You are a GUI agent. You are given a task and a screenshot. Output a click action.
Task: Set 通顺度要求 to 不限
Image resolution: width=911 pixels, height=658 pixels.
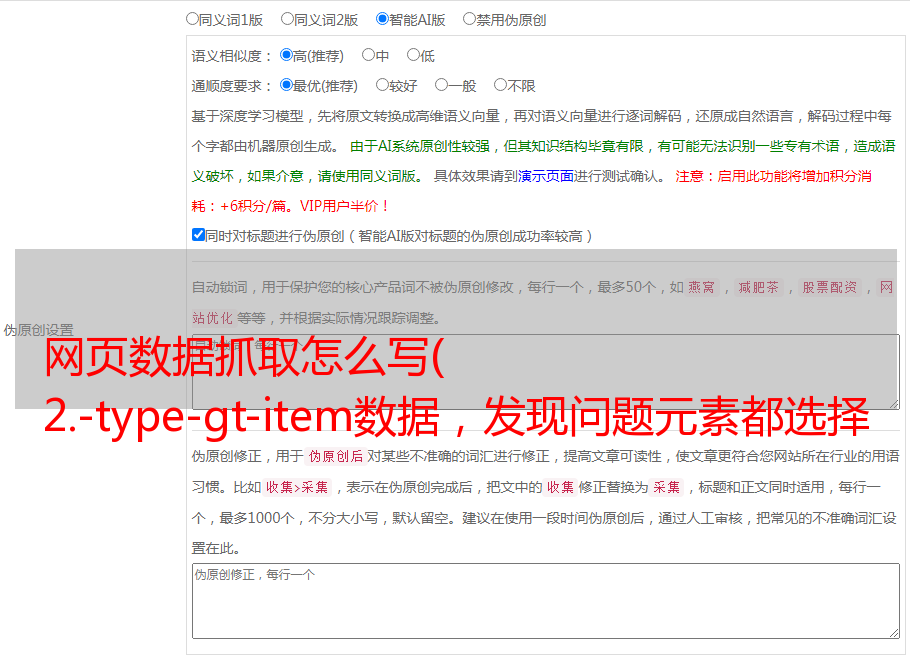(500, 85)
